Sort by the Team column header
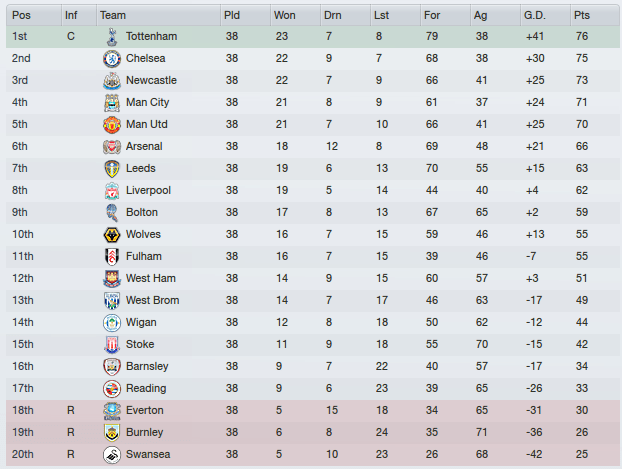Image resolution: width=622 pixels, height=469 pixels. coord(113,15)
